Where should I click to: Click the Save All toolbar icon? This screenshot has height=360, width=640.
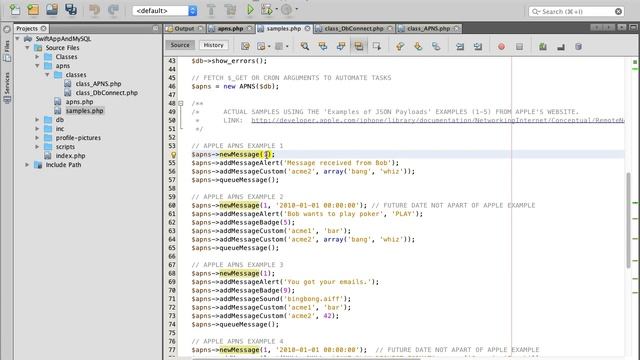coord(71,9)
